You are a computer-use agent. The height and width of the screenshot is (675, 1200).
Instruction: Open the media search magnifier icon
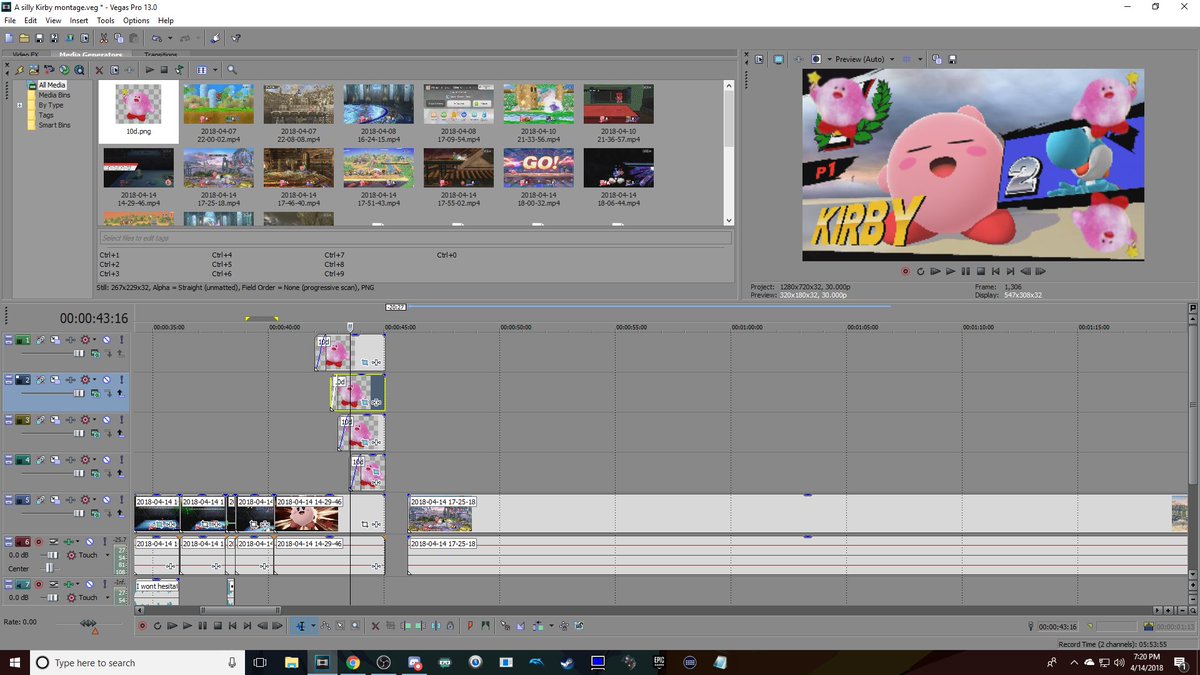[232, 70]
